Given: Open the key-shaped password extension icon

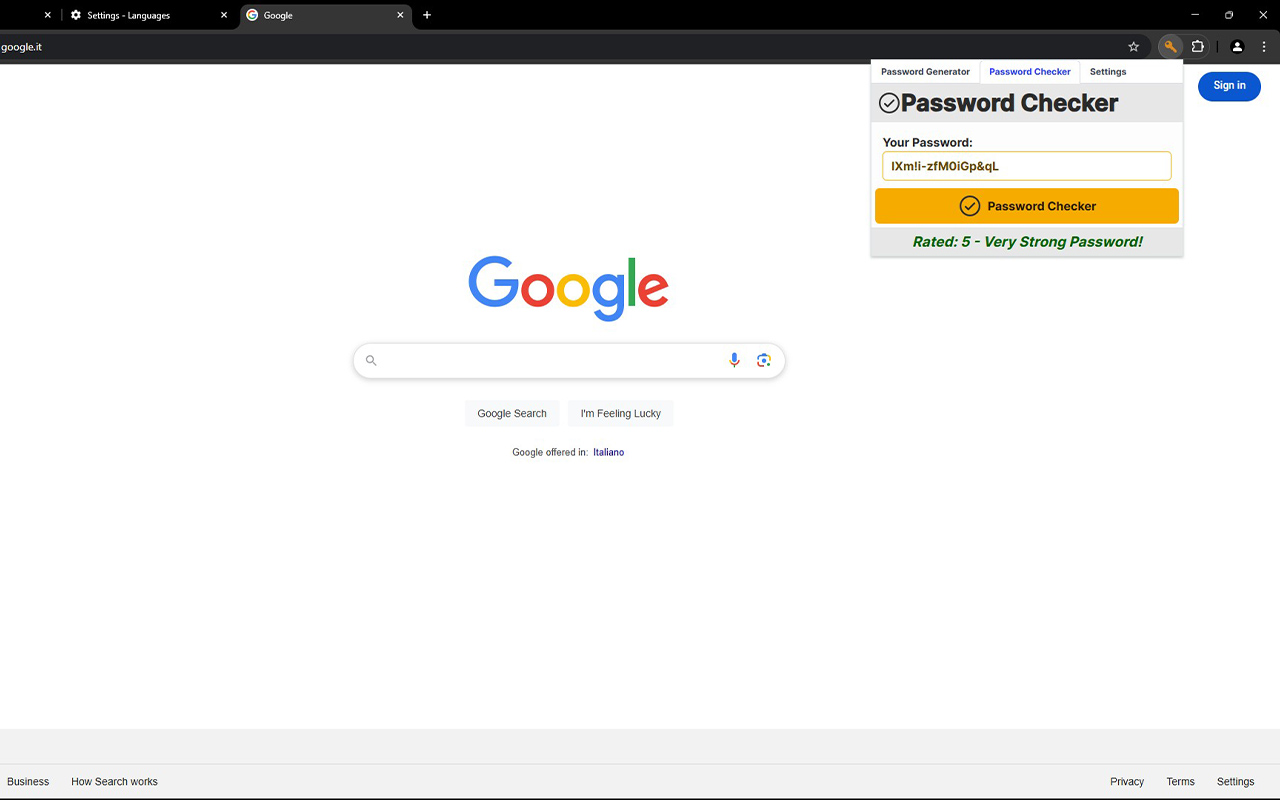Looking at the screenshot, I should pyautogui.click(x=1169, y=46).
